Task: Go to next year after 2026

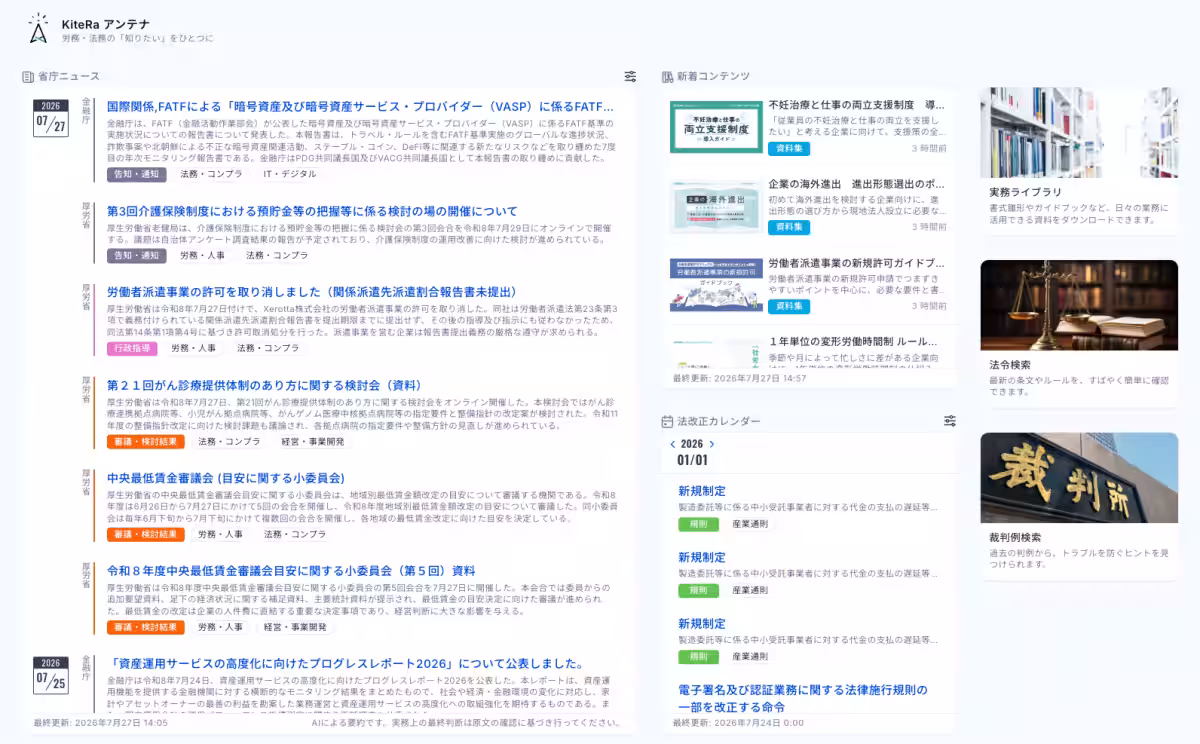Action: pos(711,444)
